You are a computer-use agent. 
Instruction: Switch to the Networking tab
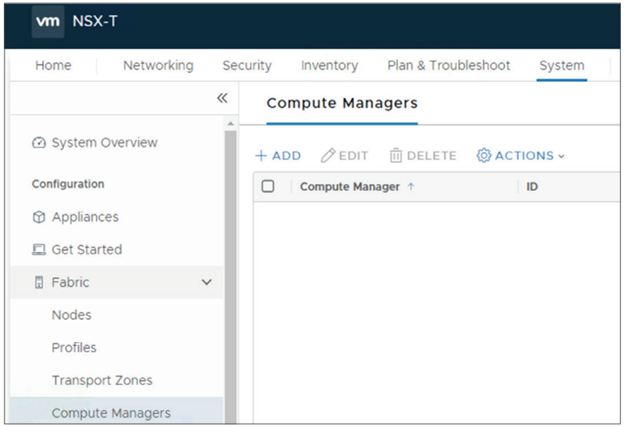click(x=158, y=65)
